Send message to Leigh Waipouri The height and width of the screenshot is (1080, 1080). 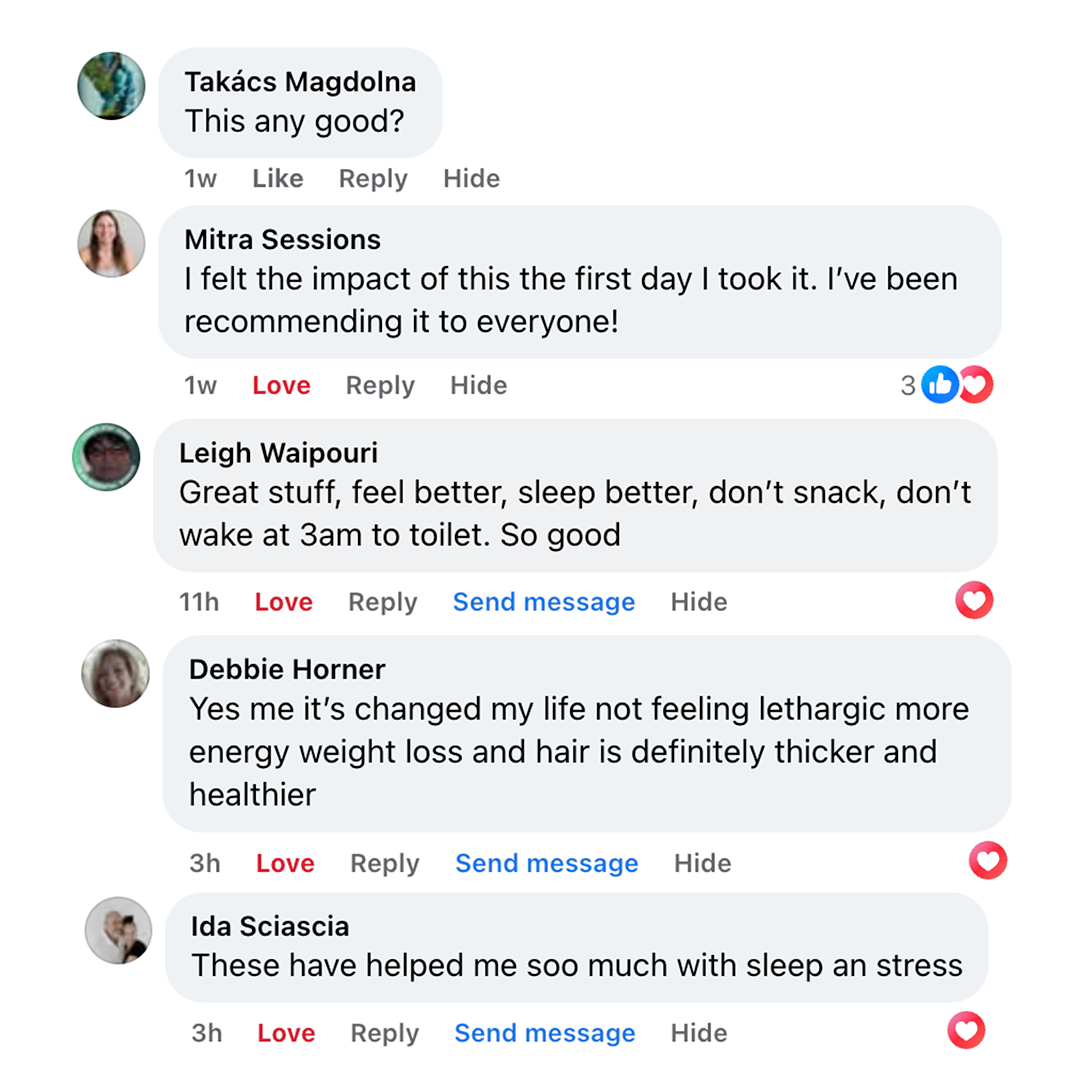(543, 603)
